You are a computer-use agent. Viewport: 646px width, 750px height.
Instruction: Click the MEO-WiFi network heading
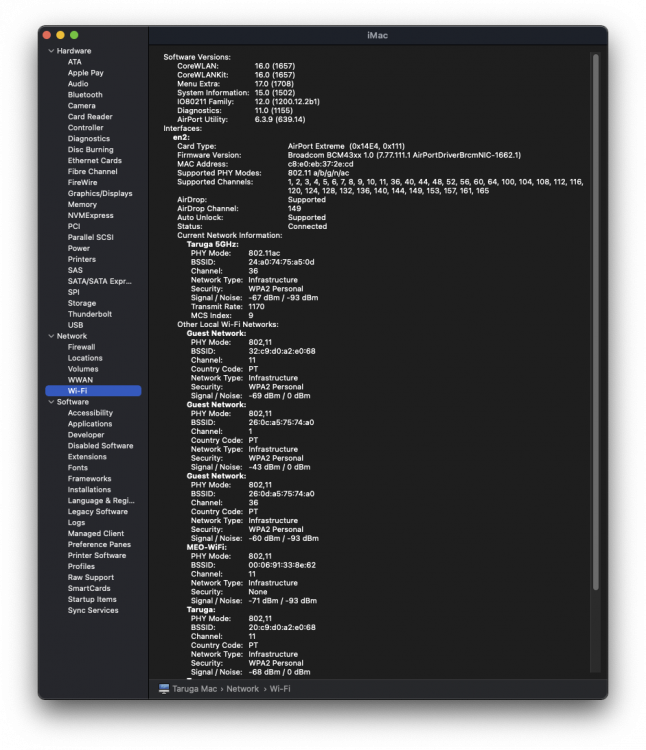(x=207, y=548)
